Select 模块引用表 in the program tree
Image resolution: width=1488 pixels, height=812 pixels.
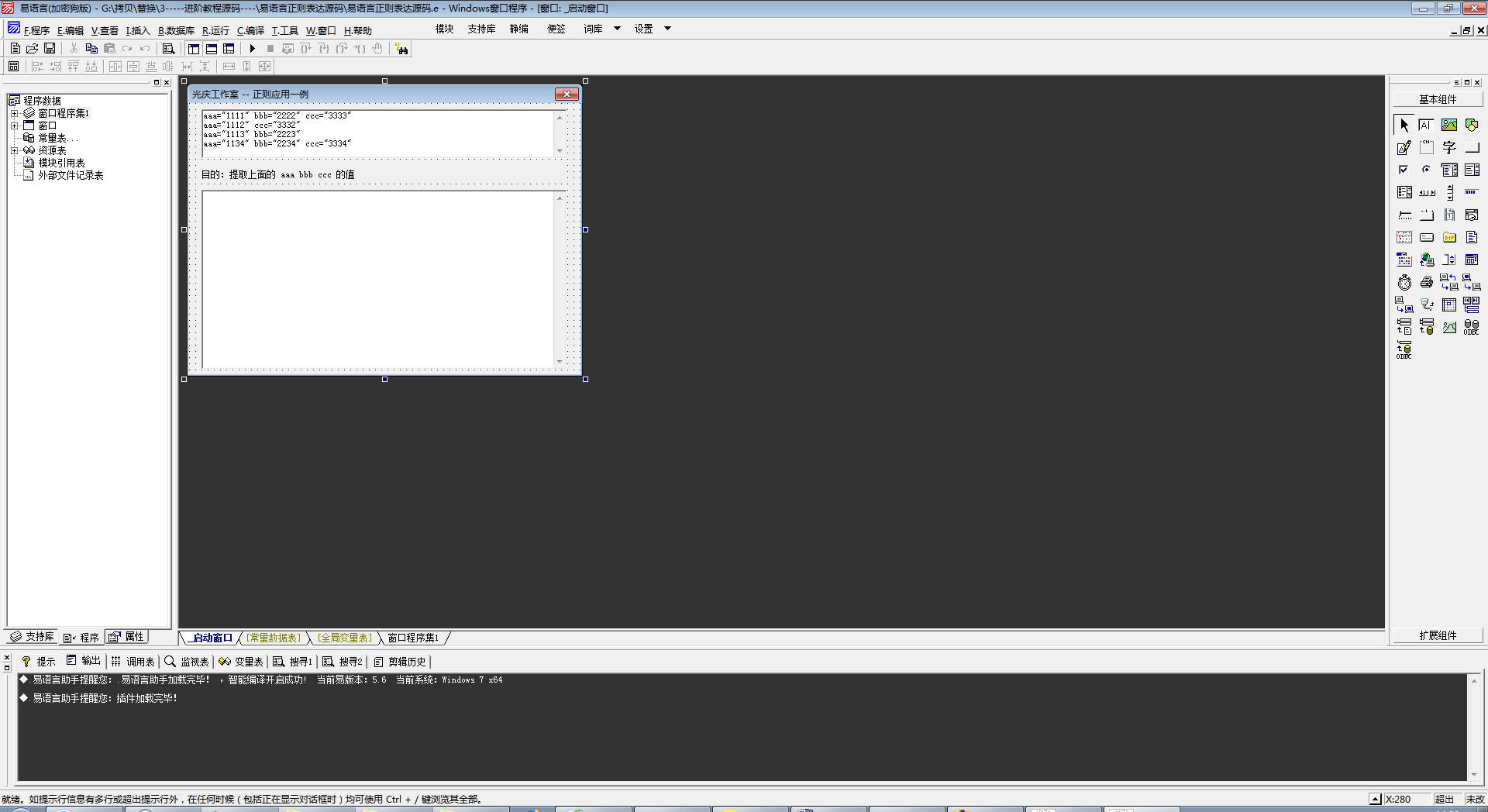(x=61, y=163)
